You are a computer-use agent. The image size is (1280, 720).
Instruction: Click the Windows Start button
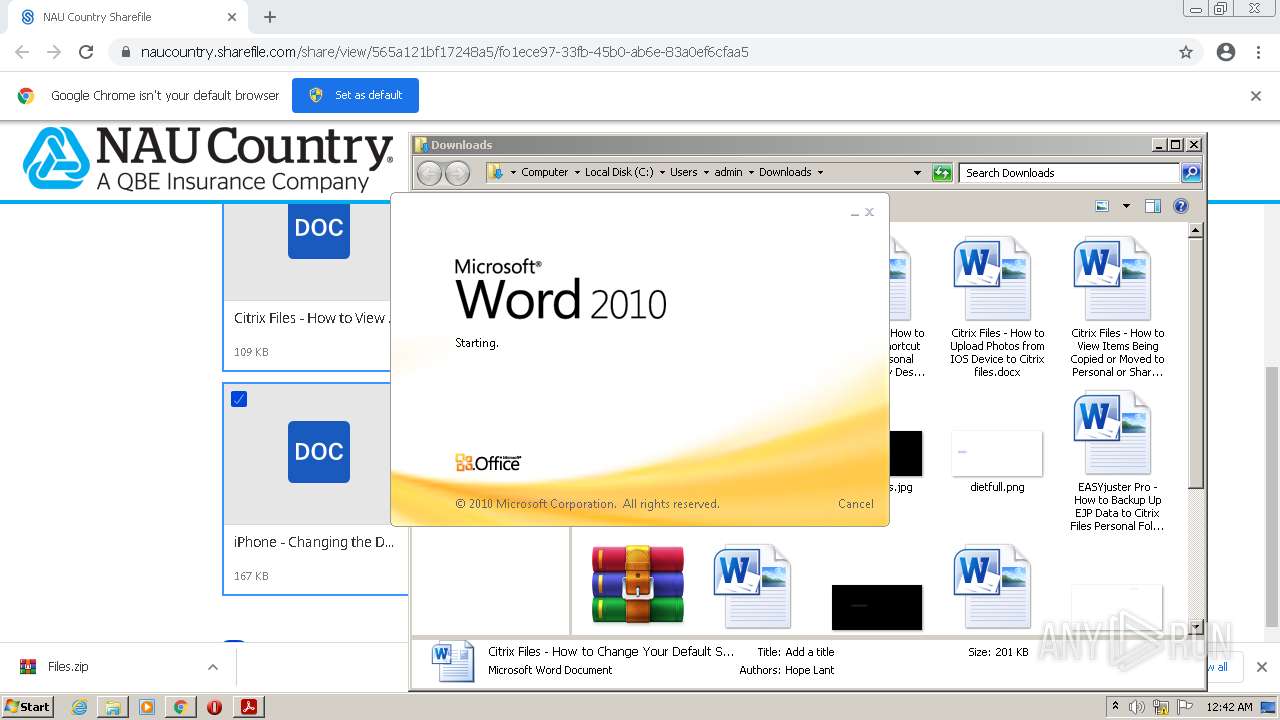pos(27,706)
